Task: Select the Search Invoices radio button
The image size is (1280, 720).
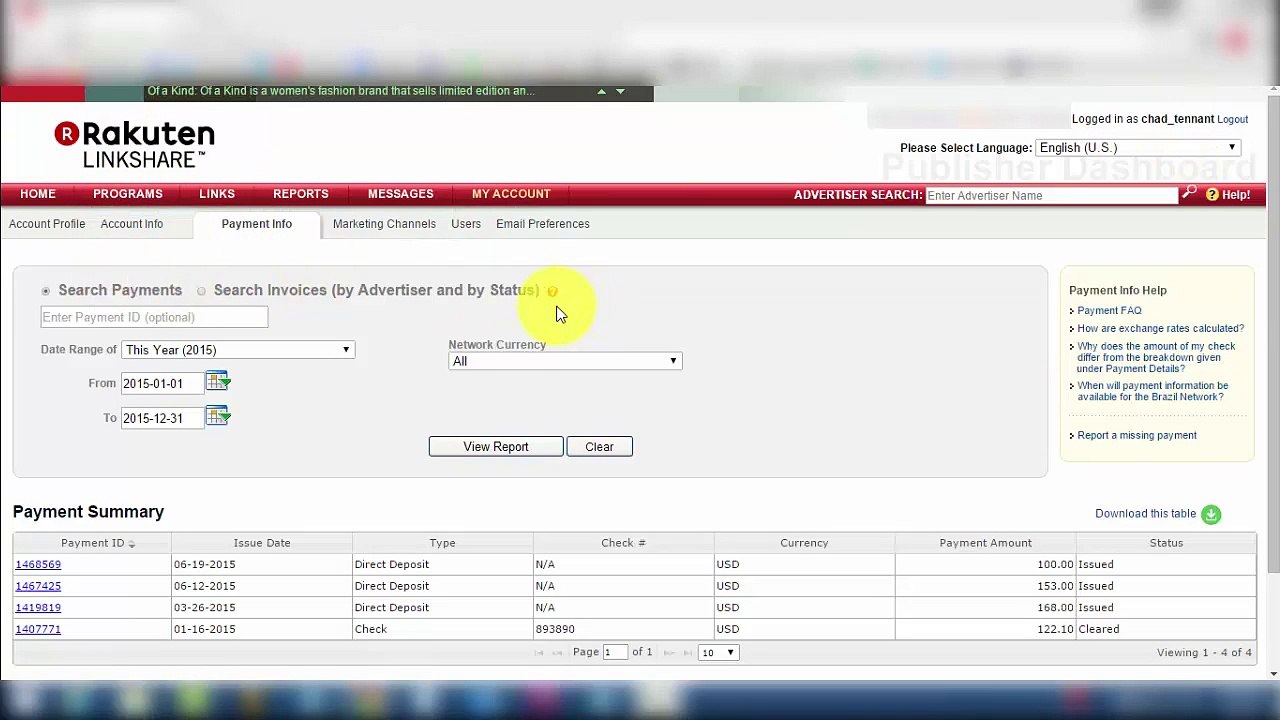Action: pyautogui.click(x=201, y=291)
